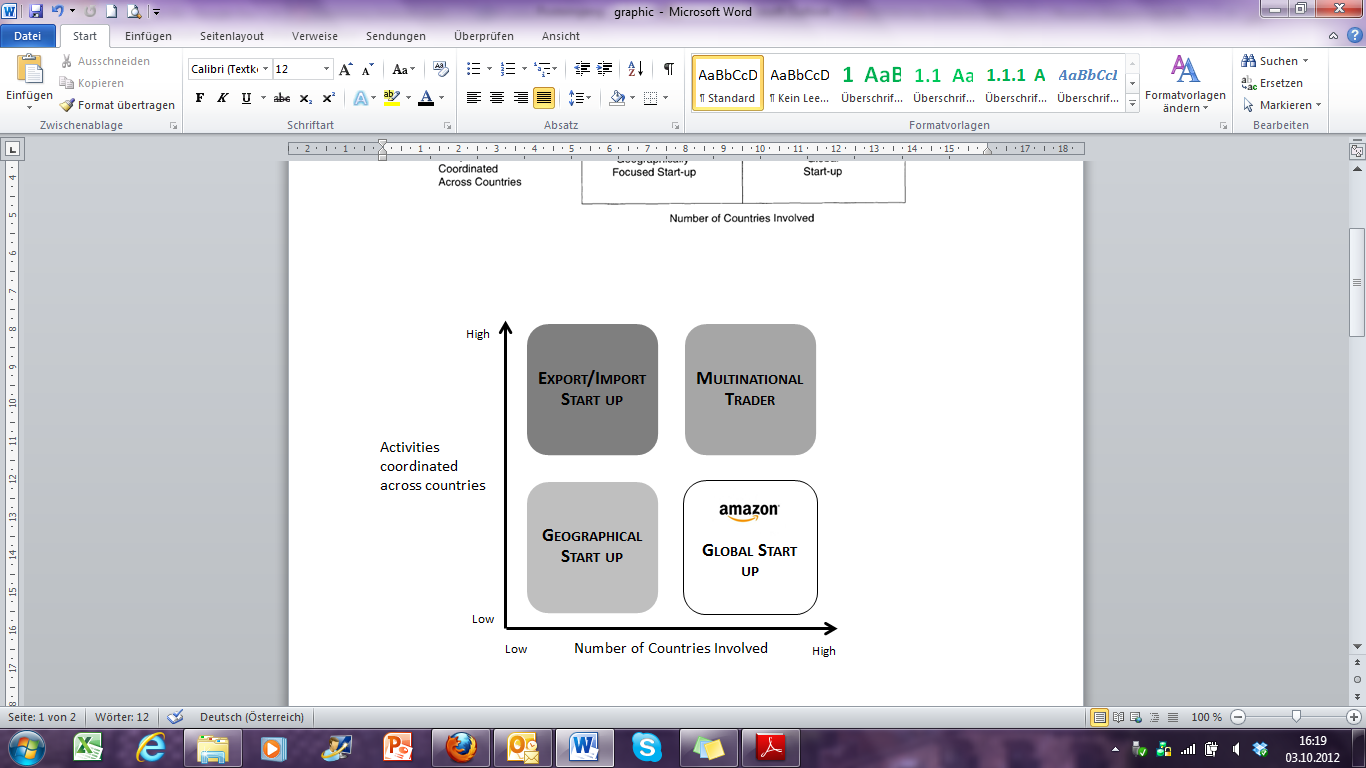Apply font color A button
This screenshot has height=768, width=1366.
[x=426, y=98]
